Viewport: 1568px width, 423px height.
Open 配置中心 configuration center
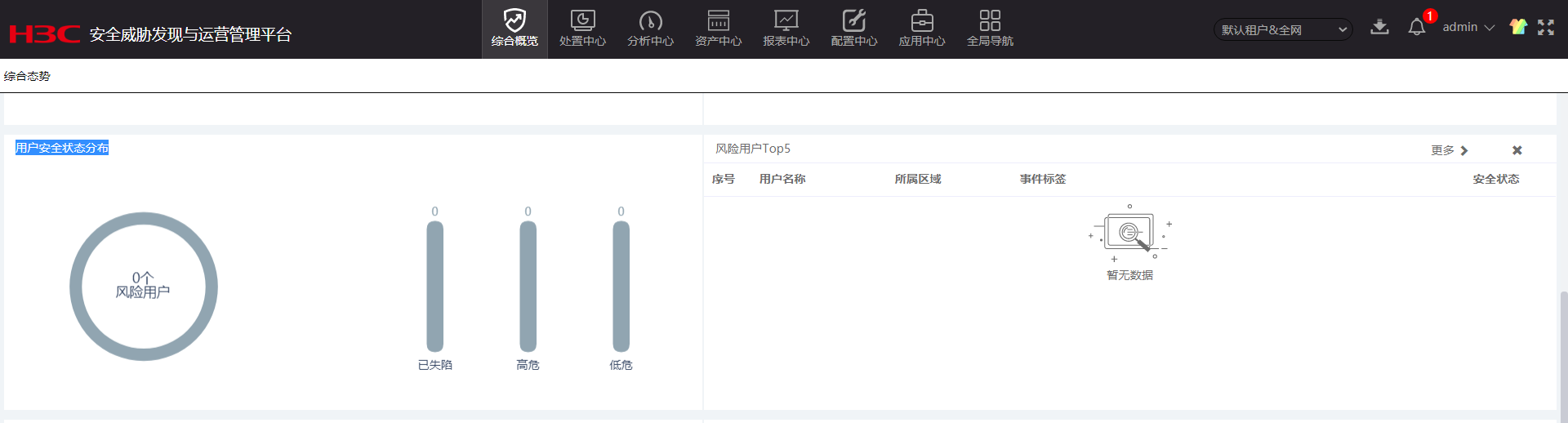pyautogui.click(x=853, y=29)
